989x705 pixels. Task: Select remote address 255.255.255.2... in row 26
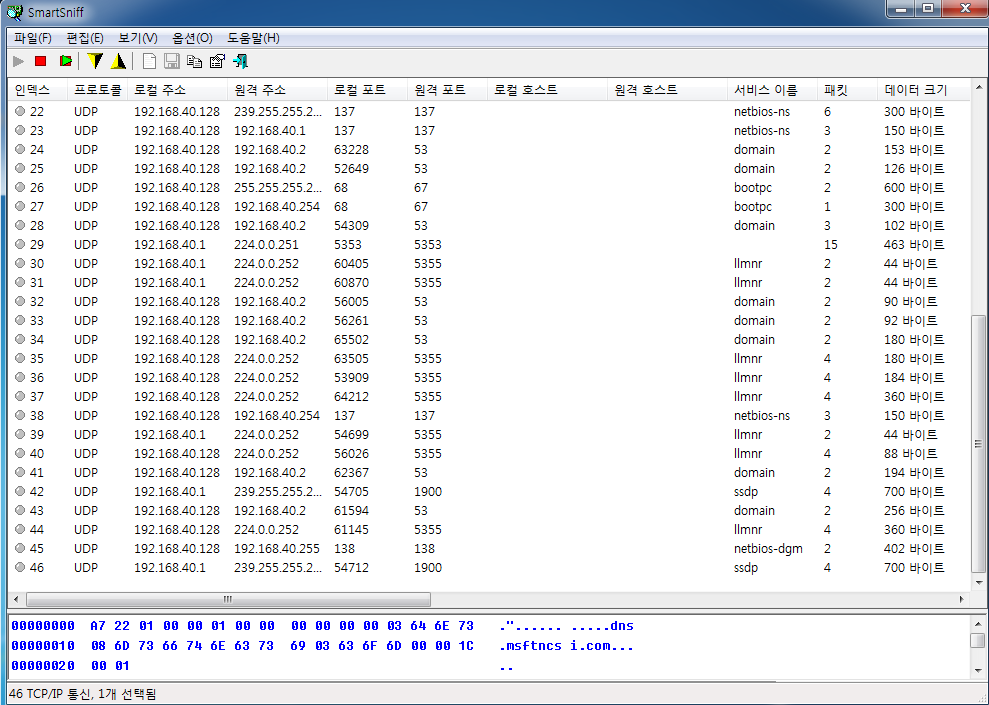coord(278,187)
